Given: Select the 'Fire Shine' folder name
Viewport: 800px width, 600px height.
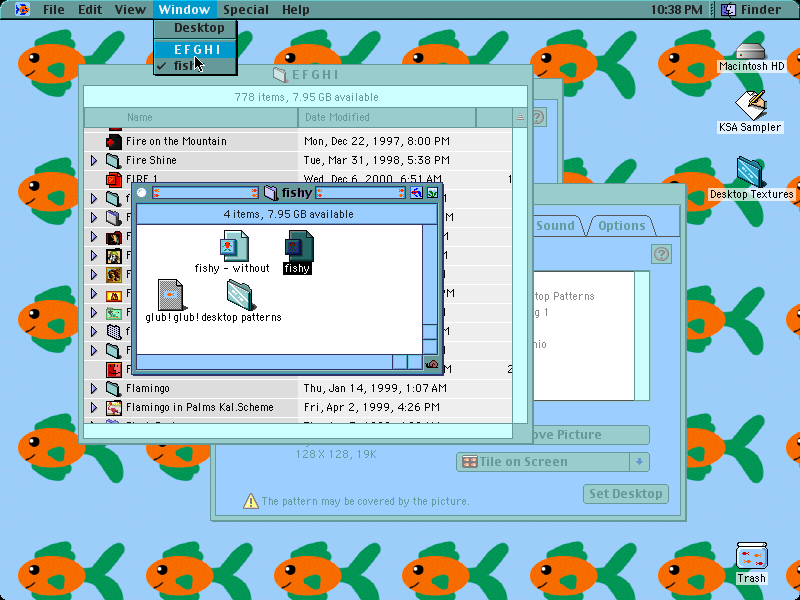Looking at the screenshot, I should click(151, 160).
